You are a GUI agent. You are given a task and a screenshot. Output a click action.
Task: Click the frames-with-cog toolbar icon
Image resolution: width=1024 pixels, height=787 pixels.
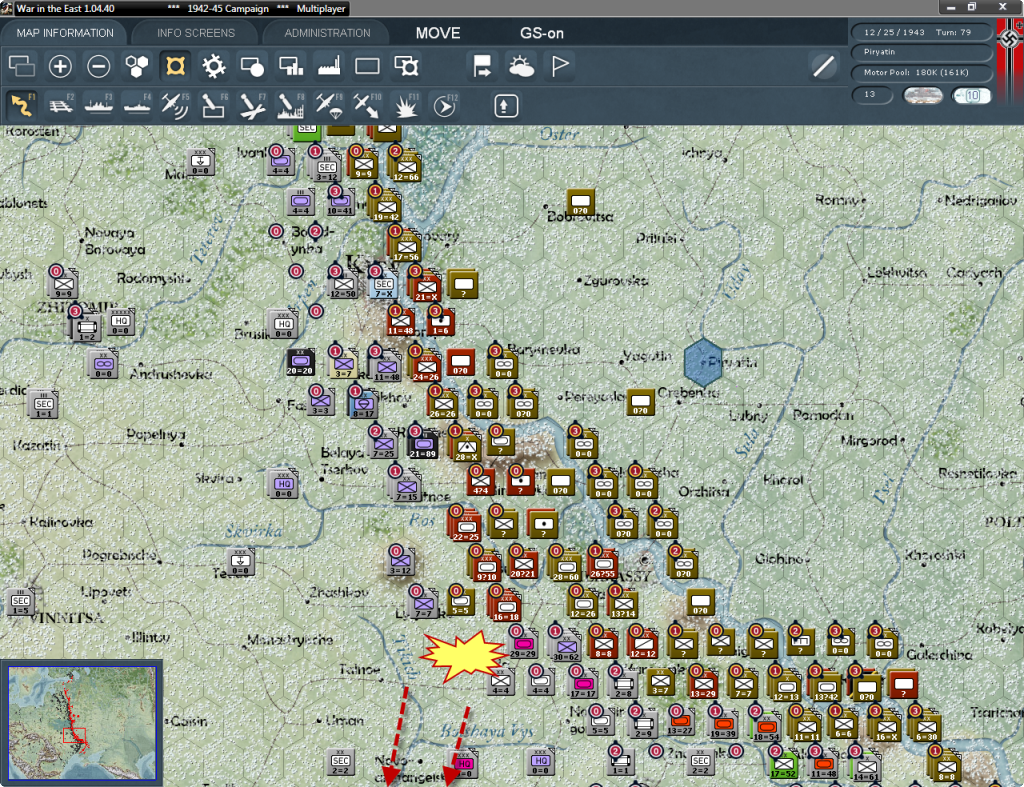406,66
